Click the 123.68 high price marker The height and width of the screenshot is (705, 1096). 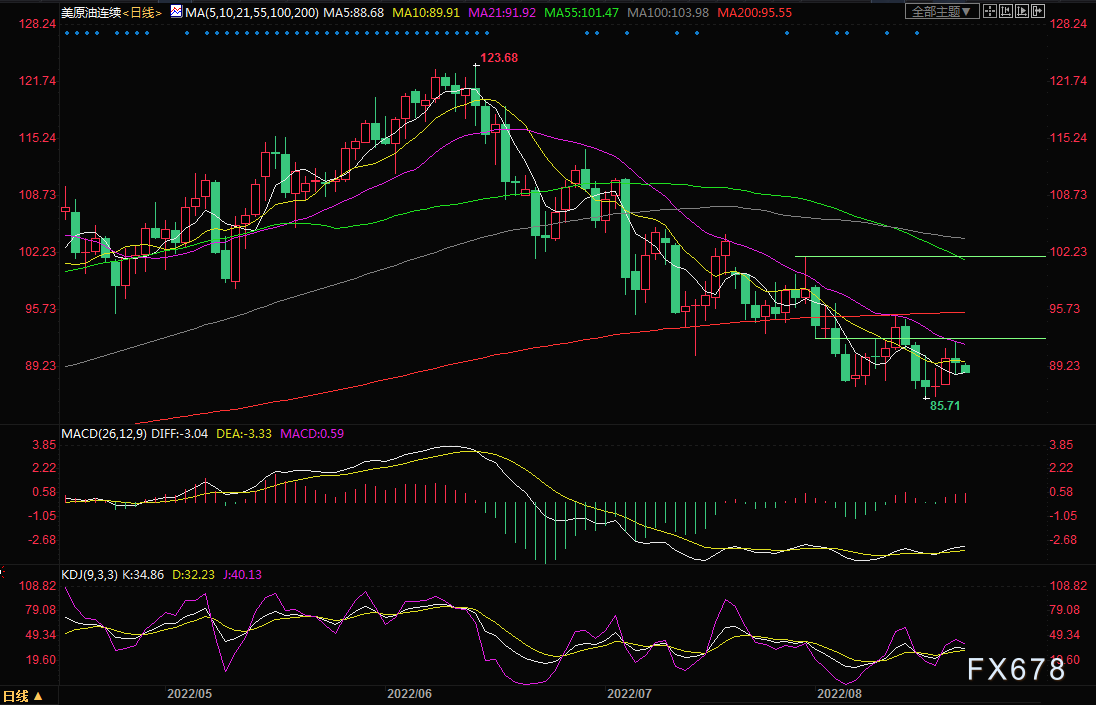click(499, 58)
